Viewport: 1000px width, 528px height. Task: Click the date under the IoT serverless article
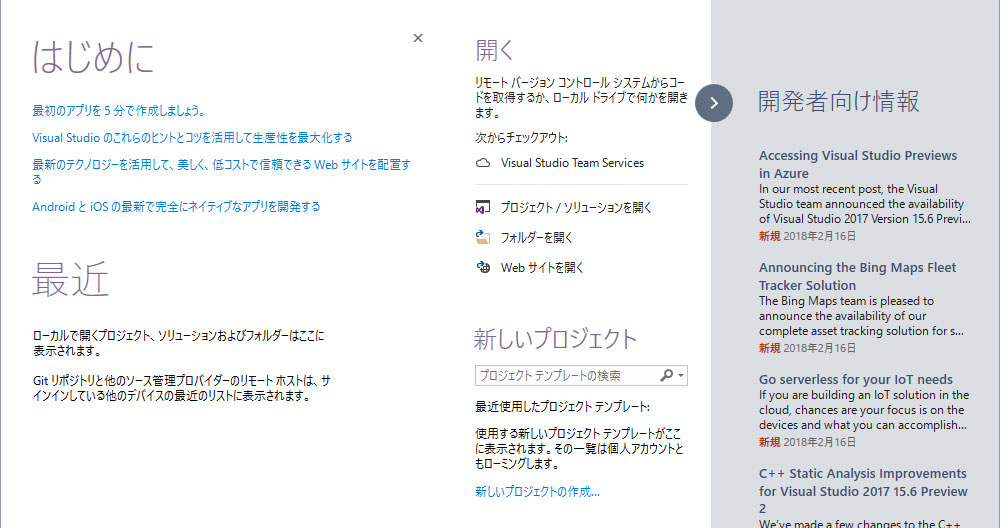[x=819, y=442]
